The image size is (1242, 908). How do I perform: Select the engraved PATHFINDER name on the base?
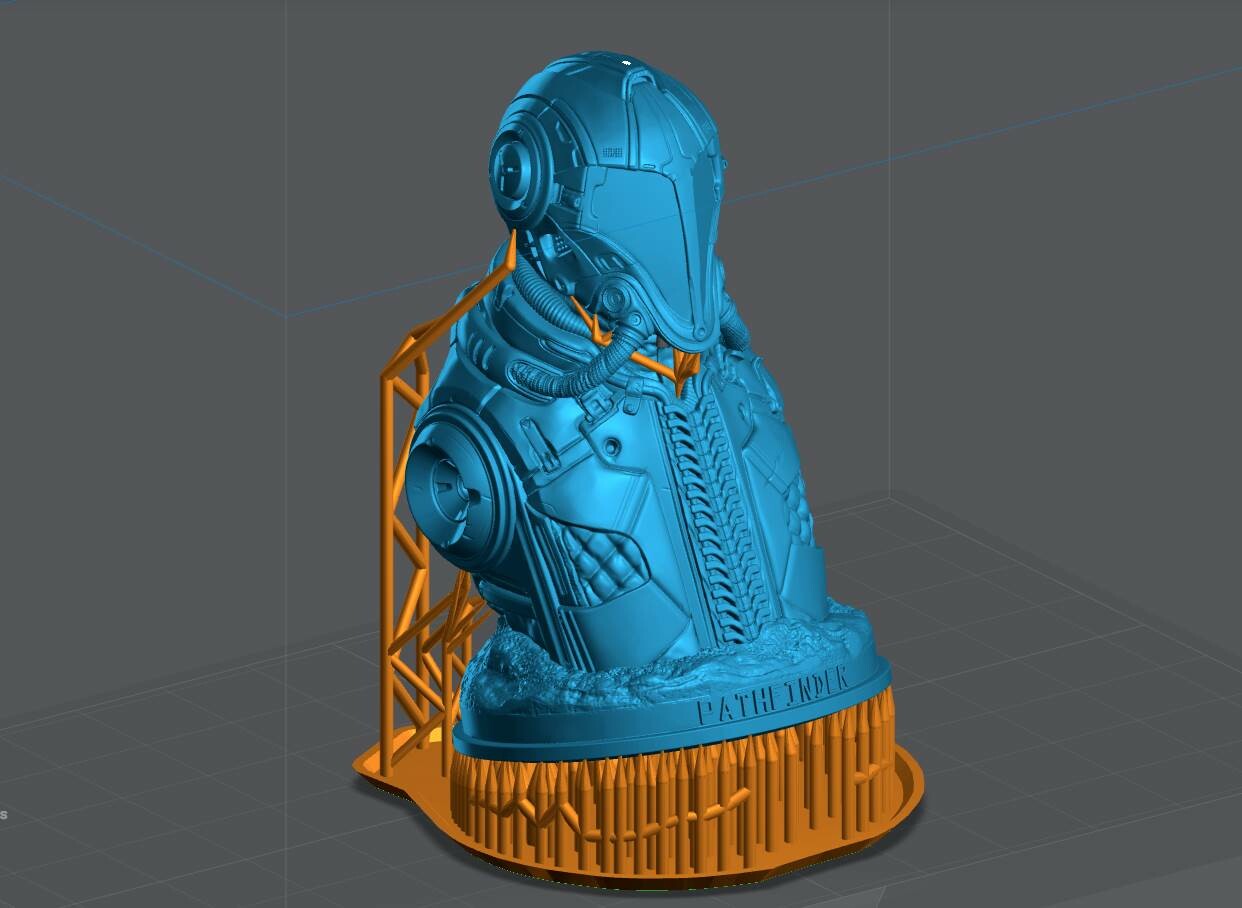tap(775, 695)
